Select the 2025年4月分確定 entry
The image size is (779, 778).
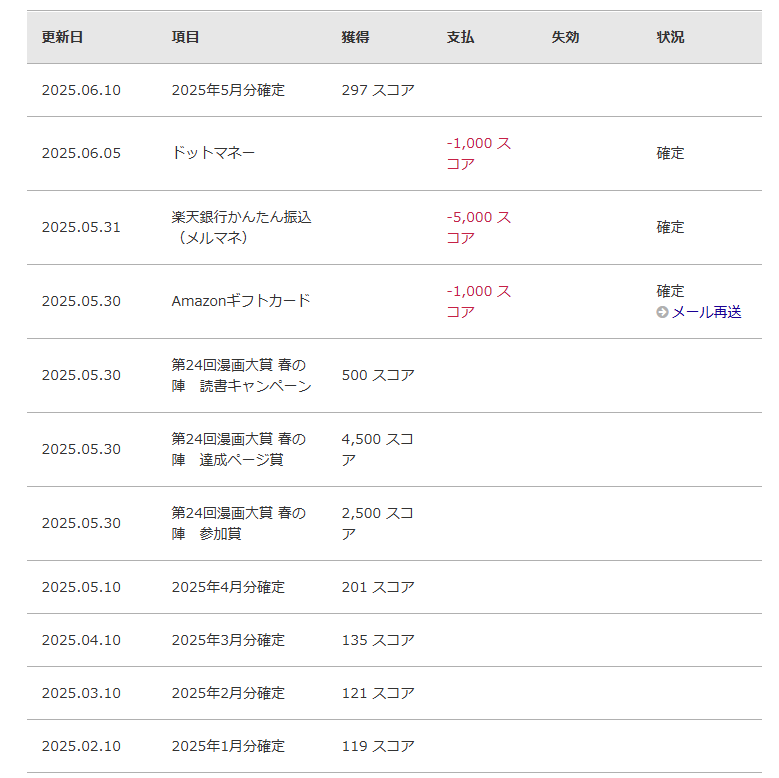[228, 587]
